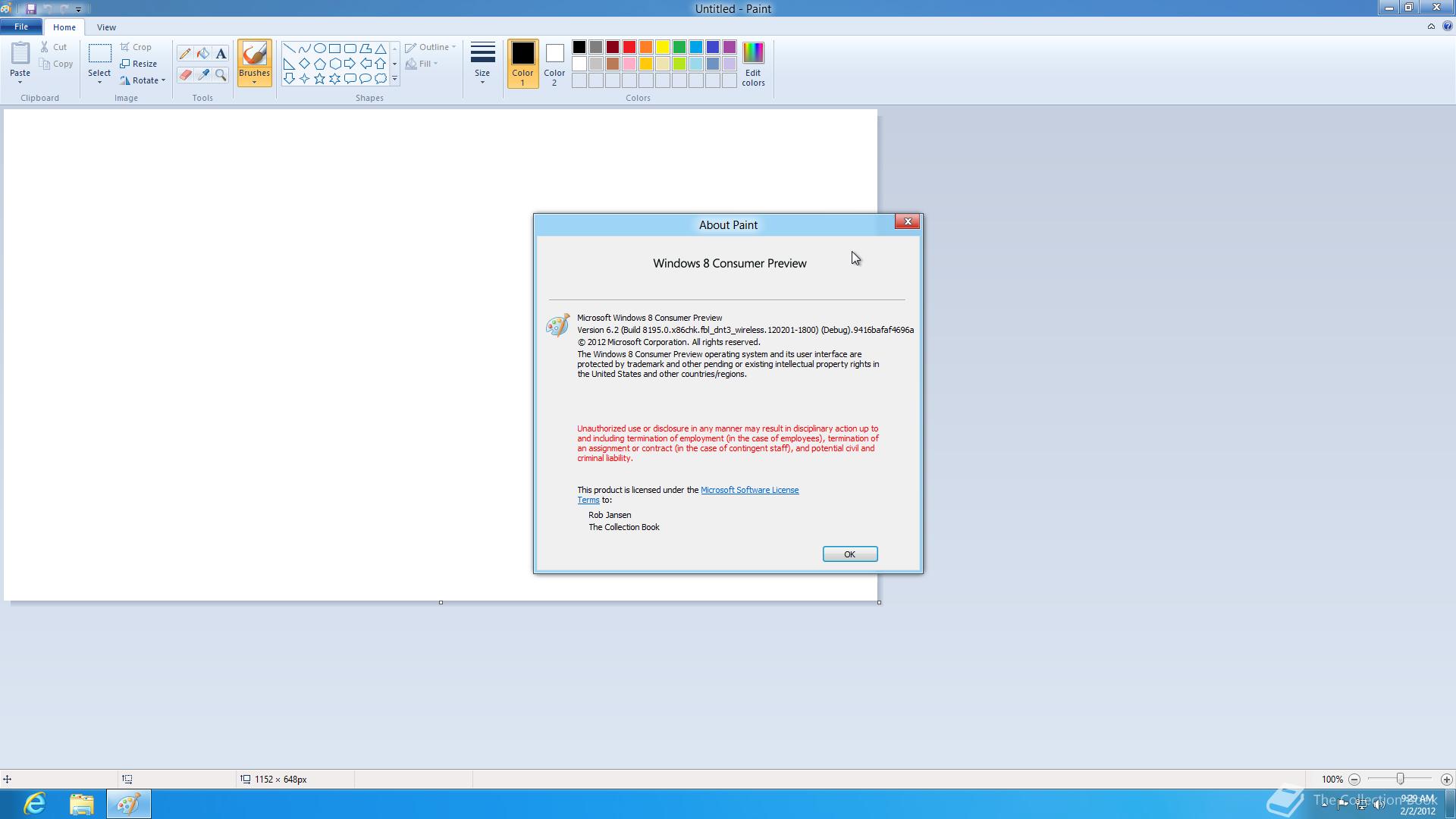Viewport: 1456px width, 819px height.
Task: Open Edit colors dialog
Action: click(x=752, y=64)
